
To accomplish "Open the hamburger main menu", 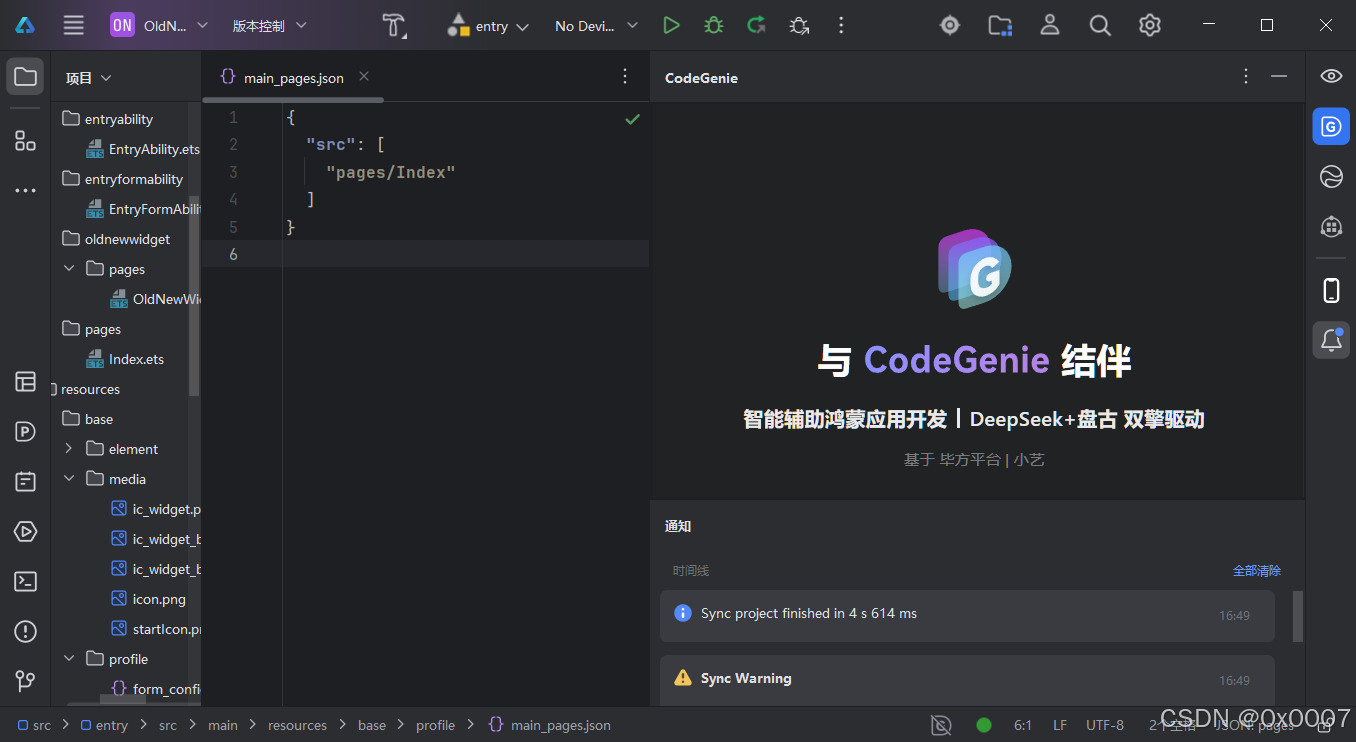I will [73, 26].
